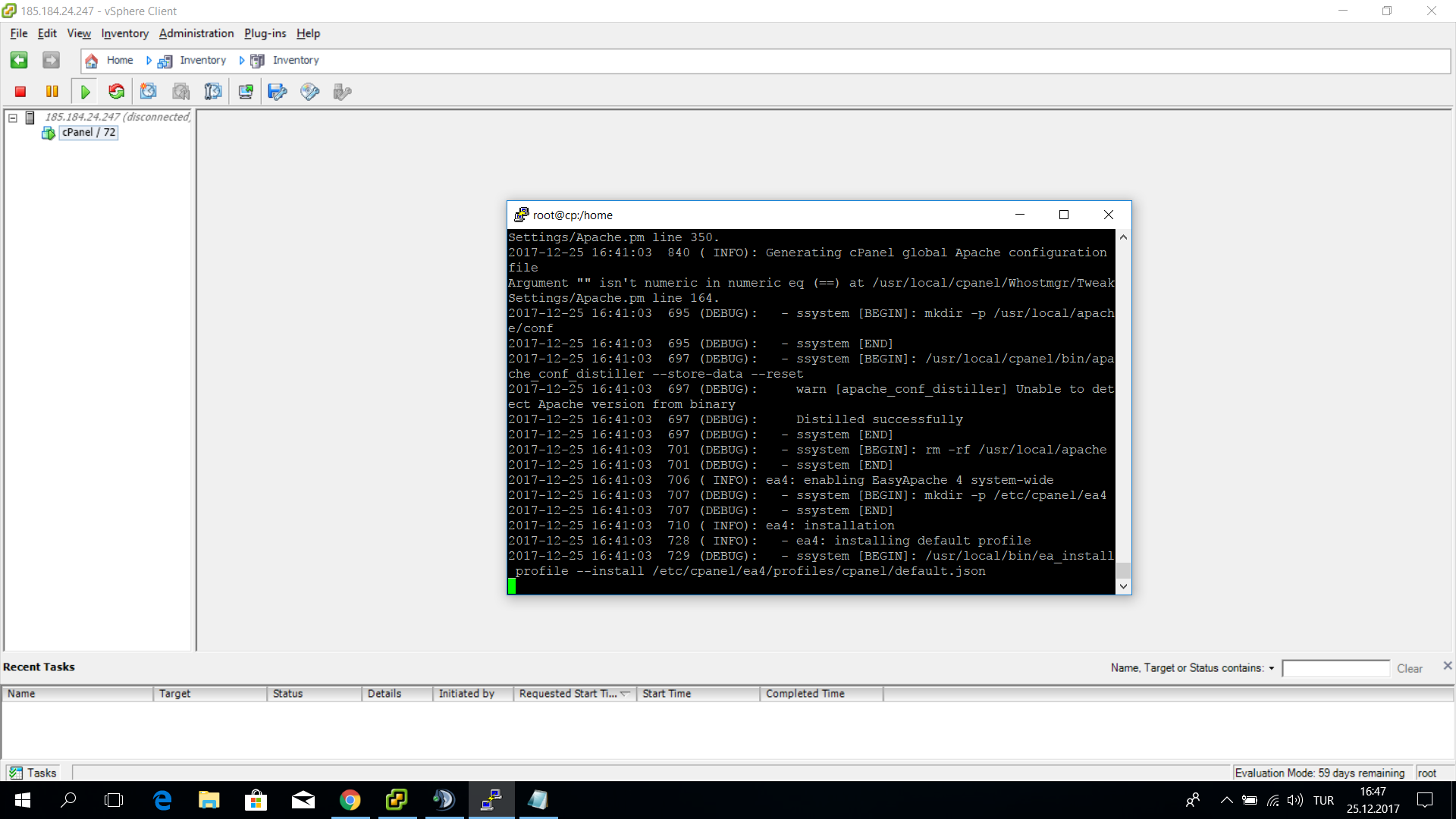Sort tasks by the Details column header
Viewport: 1456px width, 819px height.
coord(397,694)
